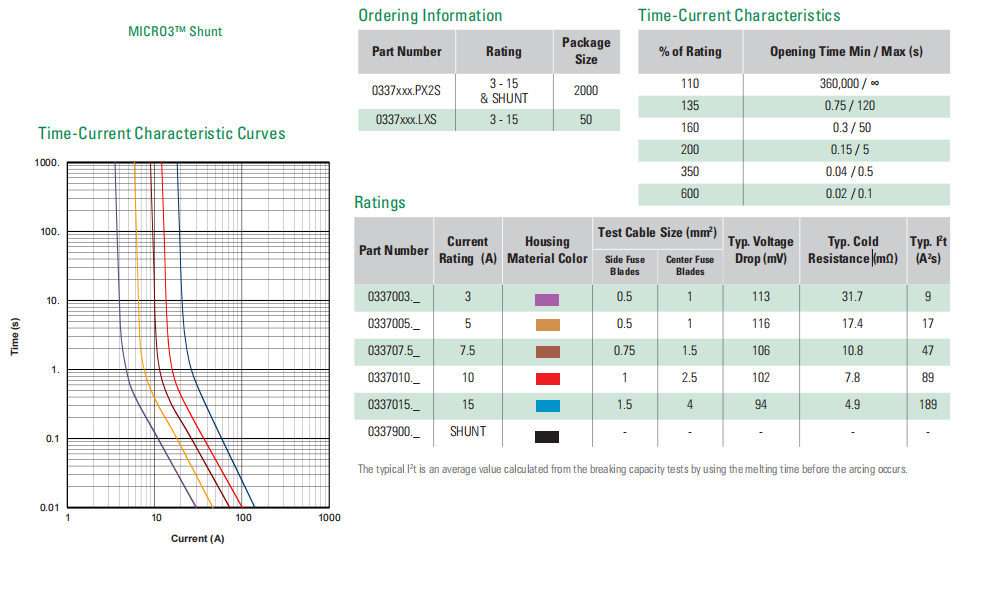The image size is (996, 591).
Task: Click part number 0337xxx.PX2S in ordering table
Action: 406,90
